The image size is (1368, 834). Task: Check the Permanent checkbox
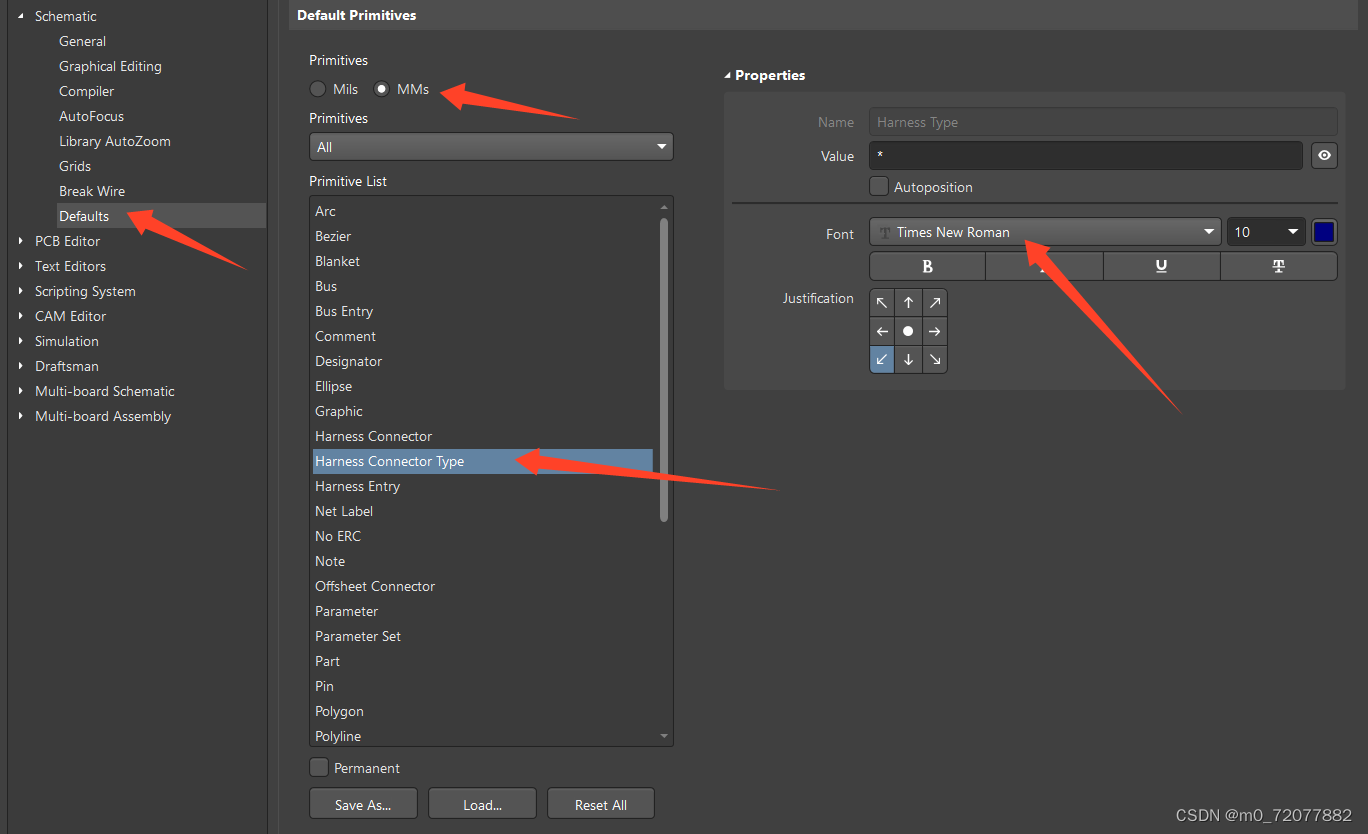[x=319, y=768]
